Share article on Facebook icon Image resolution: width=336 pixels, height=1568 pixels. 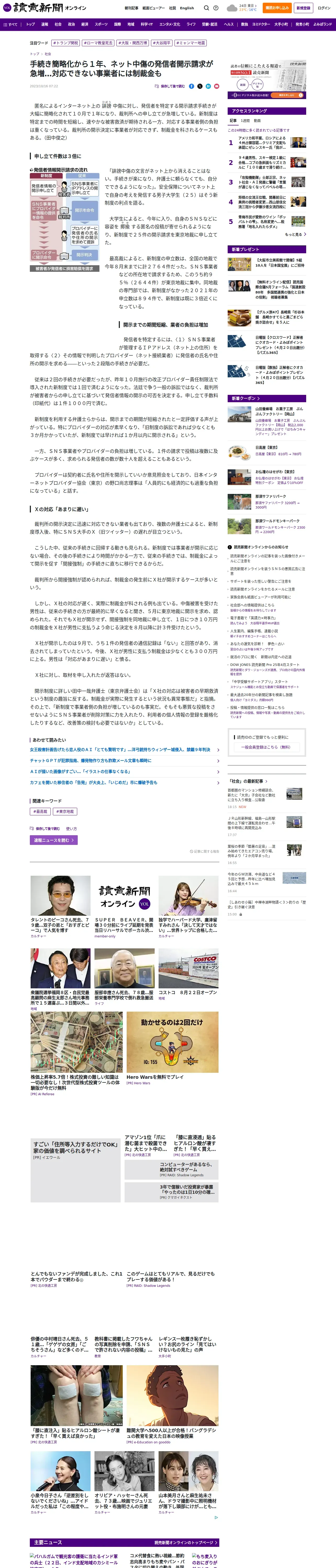tap(192, 87)
